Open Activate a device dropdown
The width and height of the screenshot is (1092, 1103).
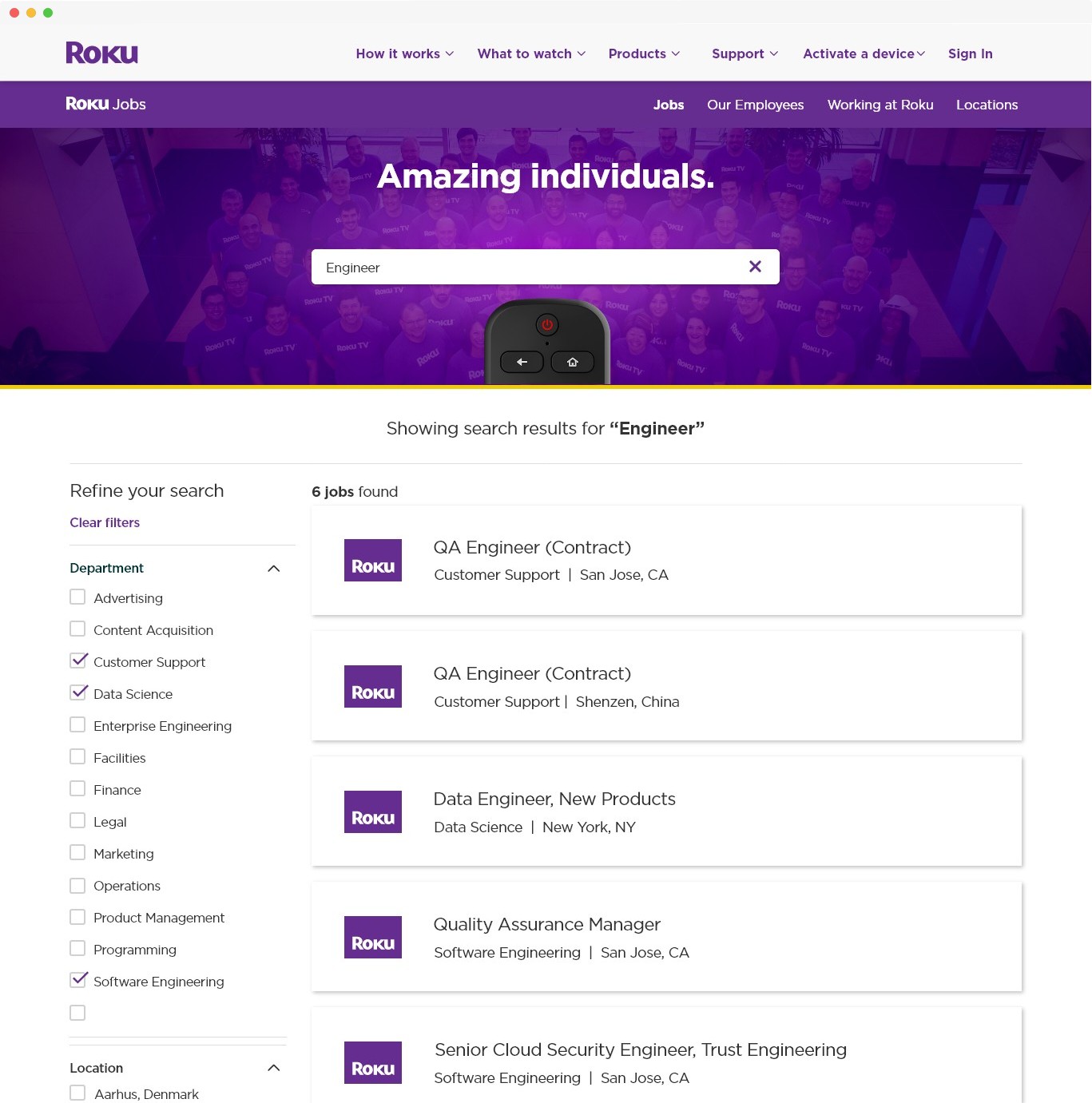click(864, 54)
